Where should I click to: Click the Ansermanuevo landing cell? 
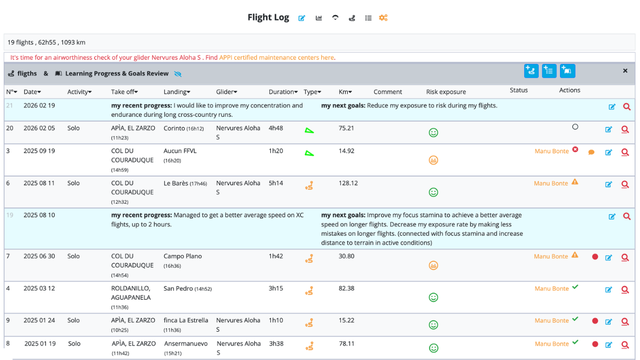(186, 348)
